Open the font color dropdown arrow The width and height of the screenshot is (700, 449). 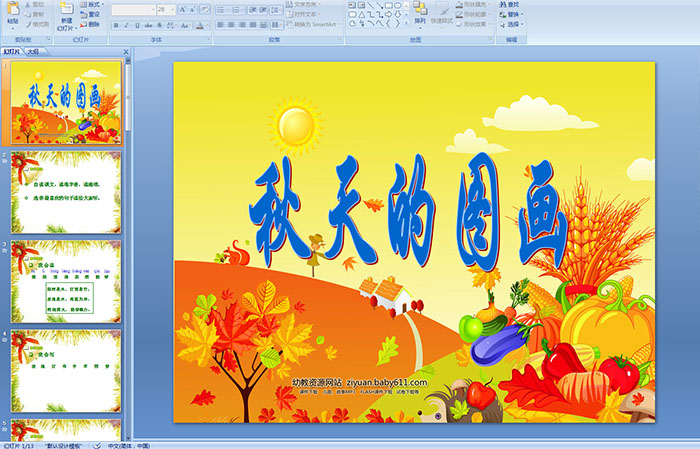(207, 25)
